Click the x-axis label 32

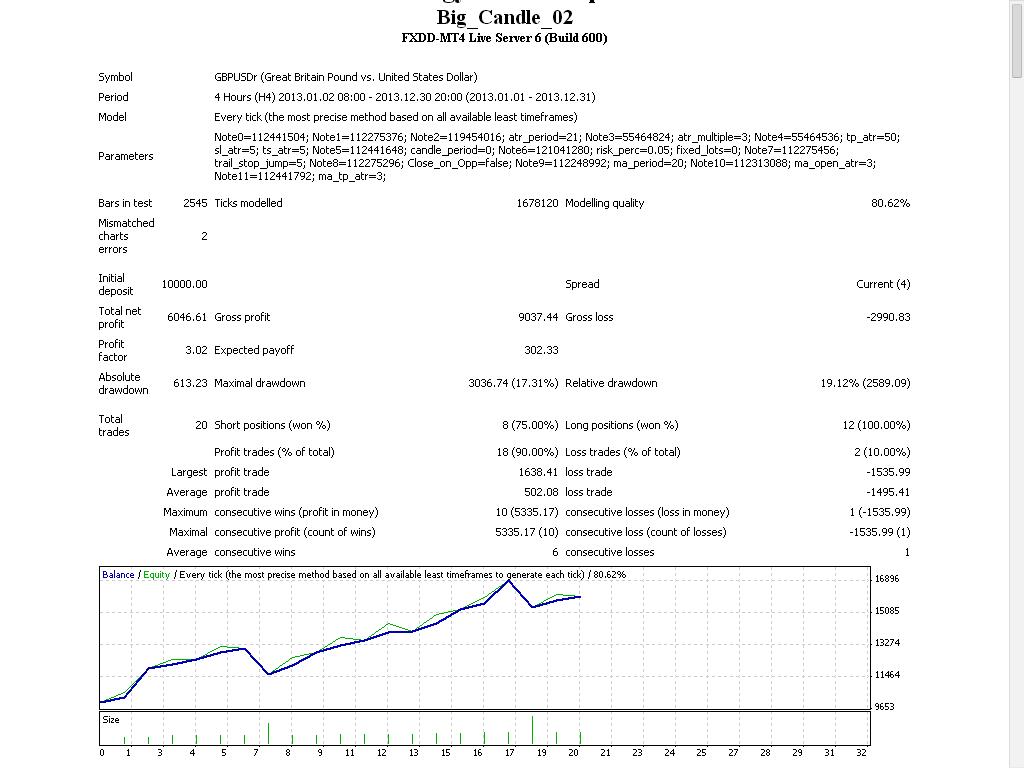coord(861,752)
